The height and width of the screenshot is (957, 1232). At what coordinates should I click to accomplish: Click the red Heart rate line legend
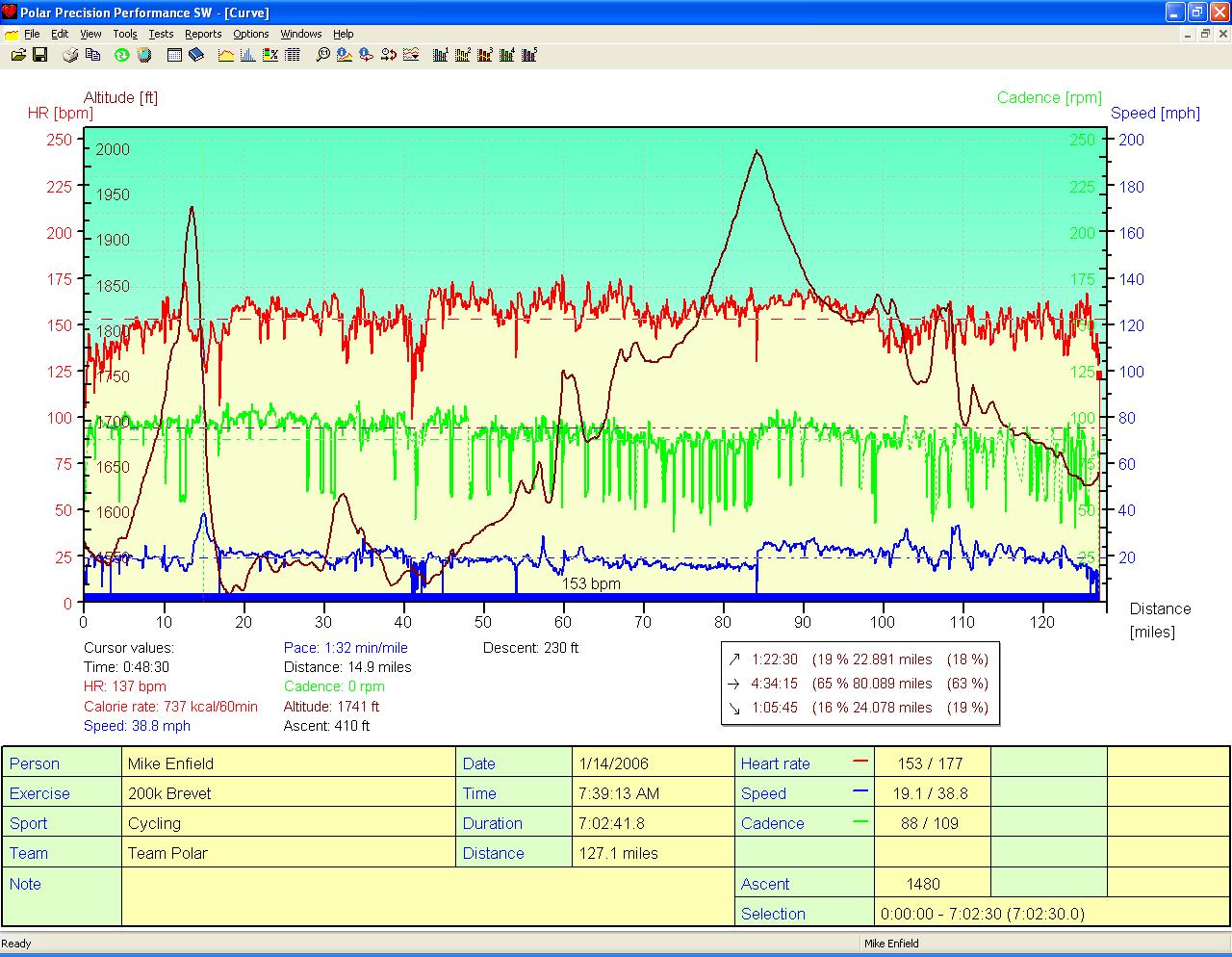point(860,763)
